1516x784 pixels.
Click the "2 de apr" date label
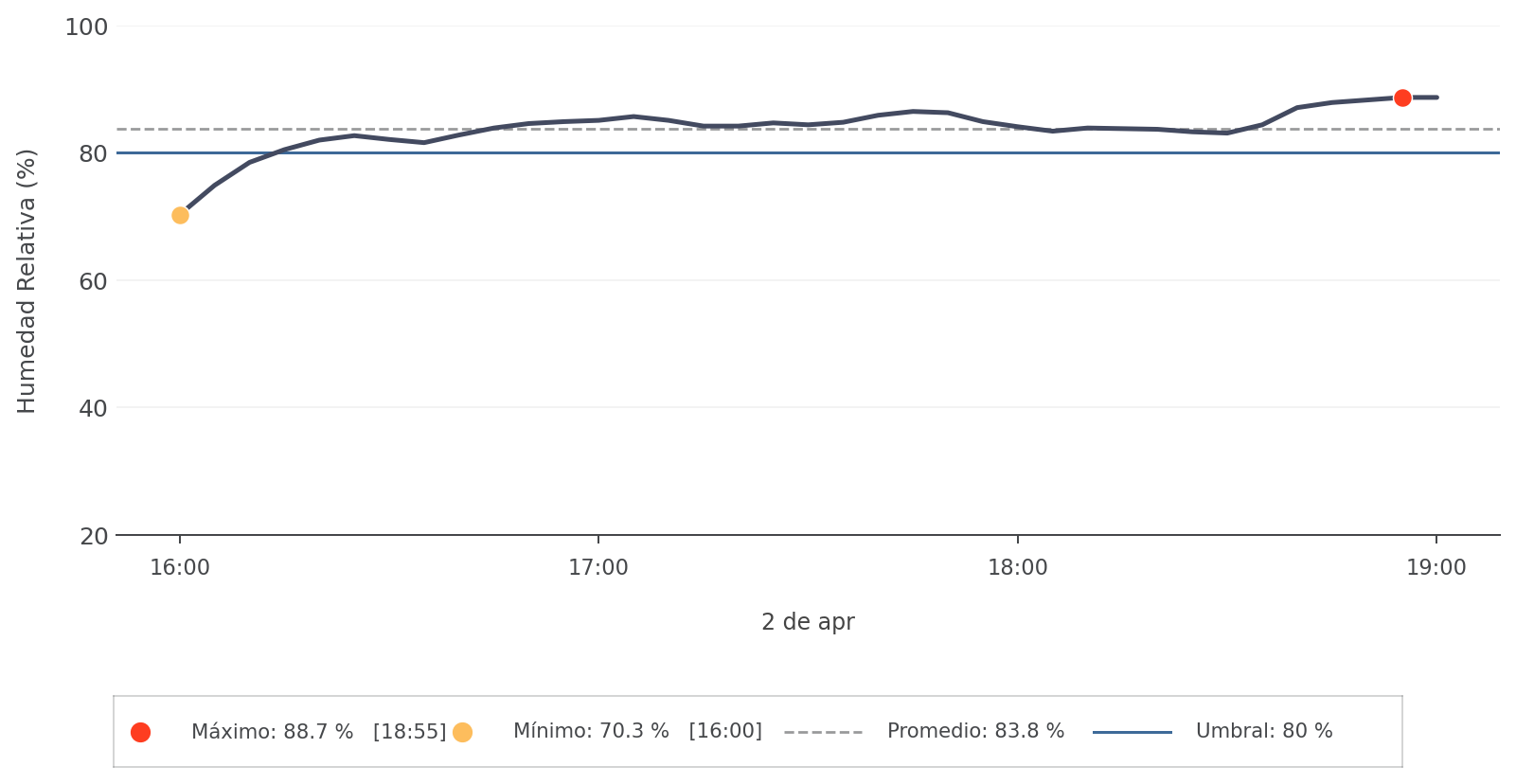point(808,622)
